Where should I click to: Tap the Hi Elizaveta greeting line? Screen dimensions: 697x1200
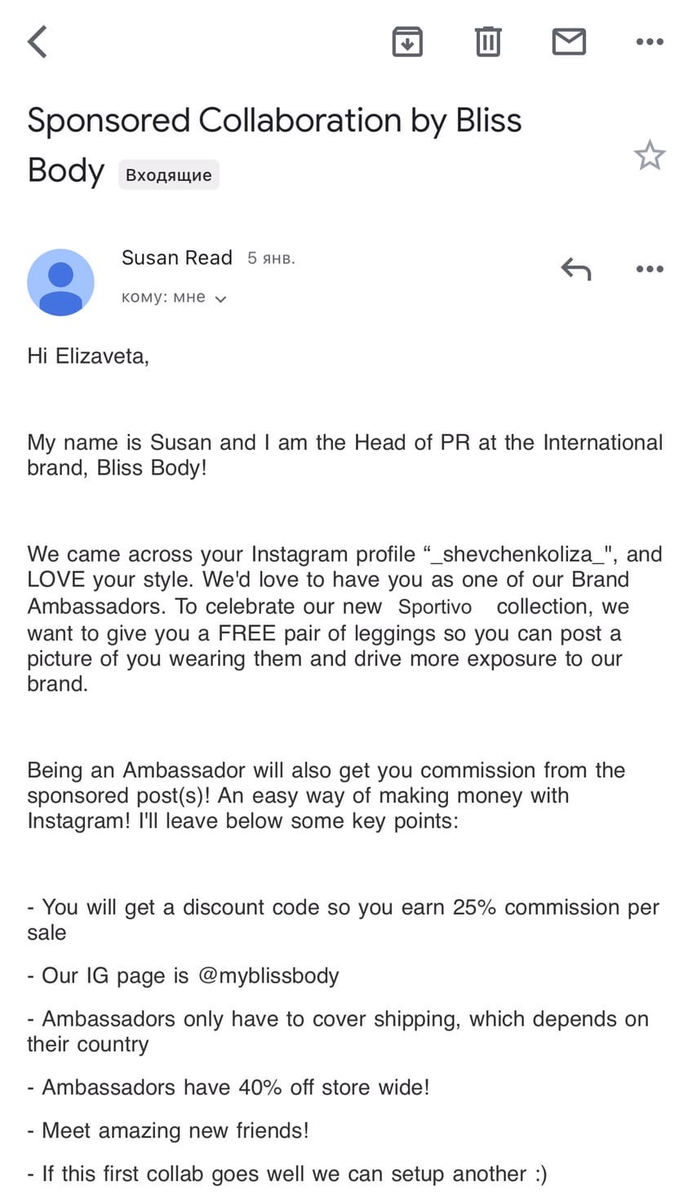point(88,355)
